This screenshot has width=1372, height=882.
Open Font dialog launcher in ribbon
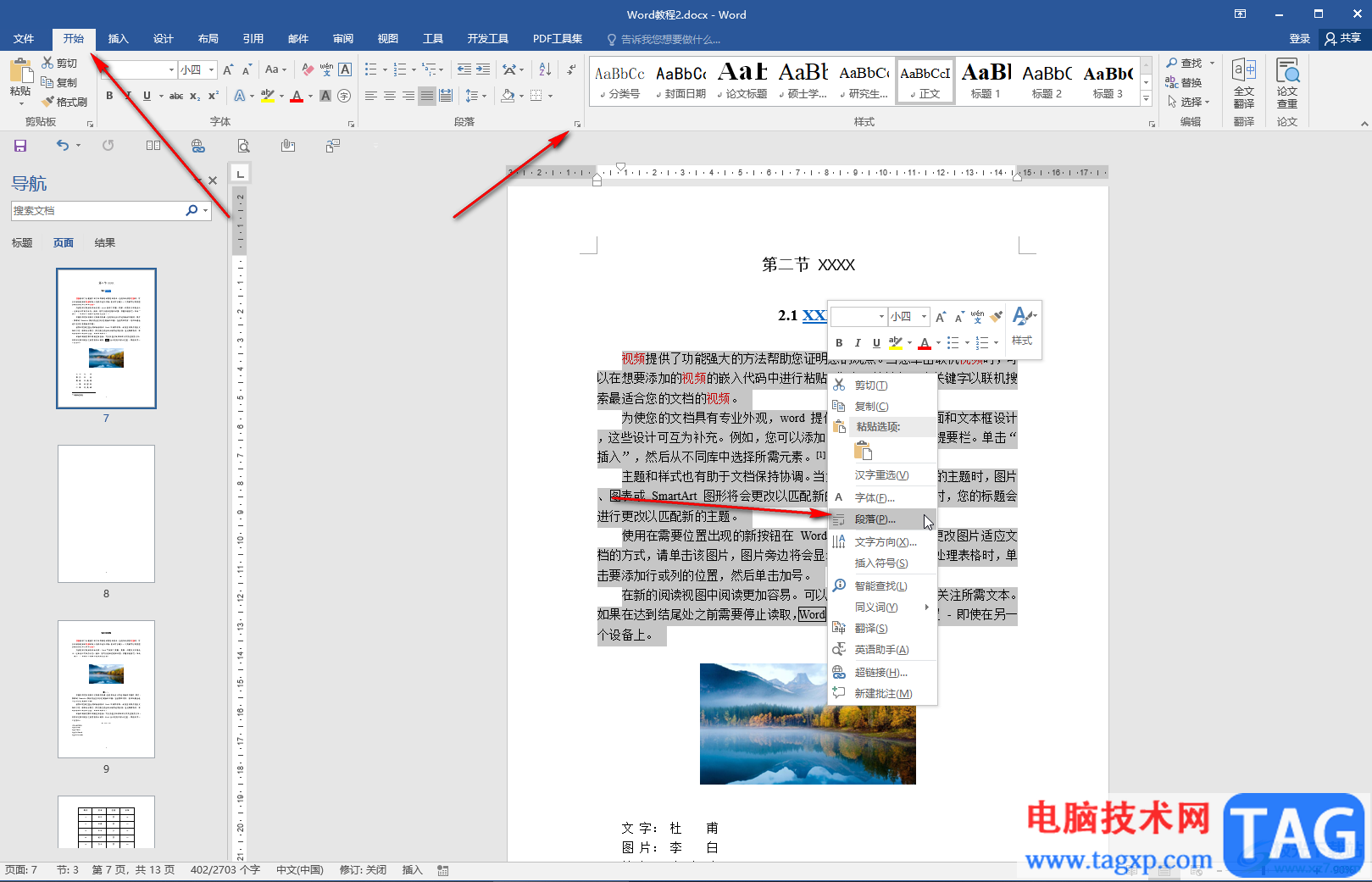point(351,124)
